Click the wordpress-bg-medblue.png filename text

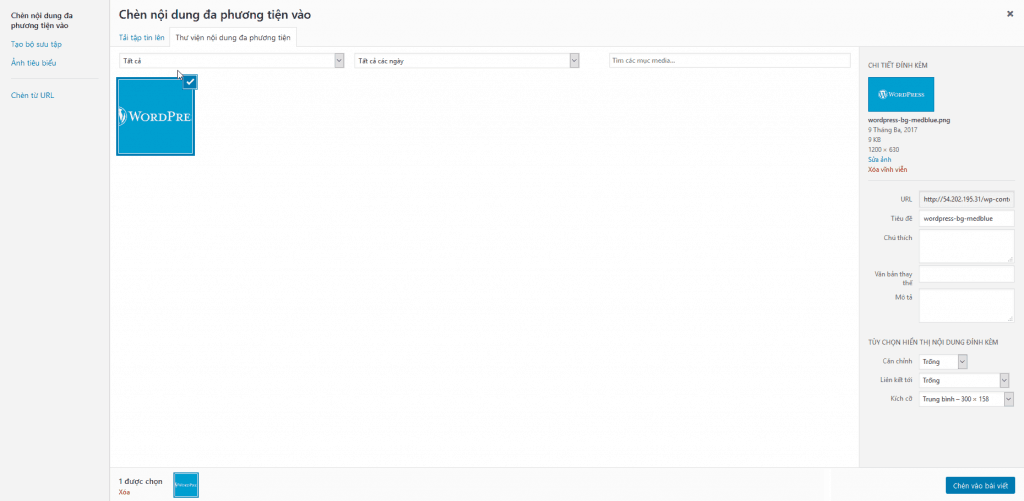909,121
